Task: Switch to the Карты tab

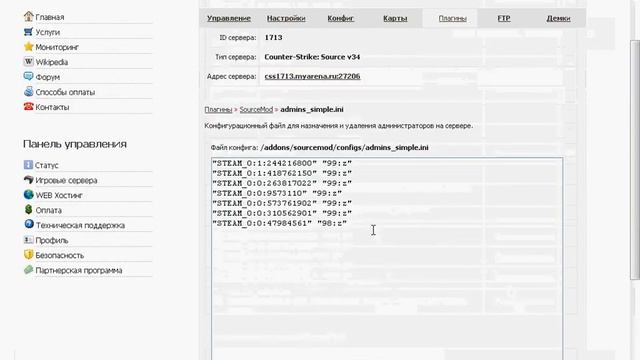Action: 395,18
